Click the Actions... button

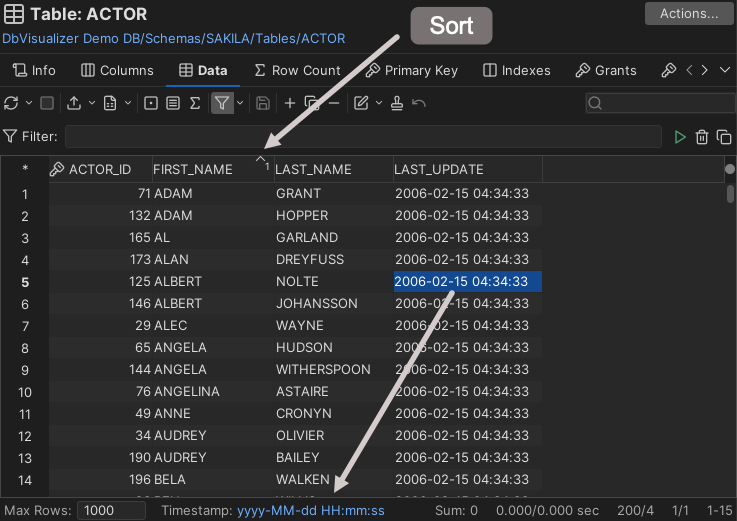(x=689, y=13)
